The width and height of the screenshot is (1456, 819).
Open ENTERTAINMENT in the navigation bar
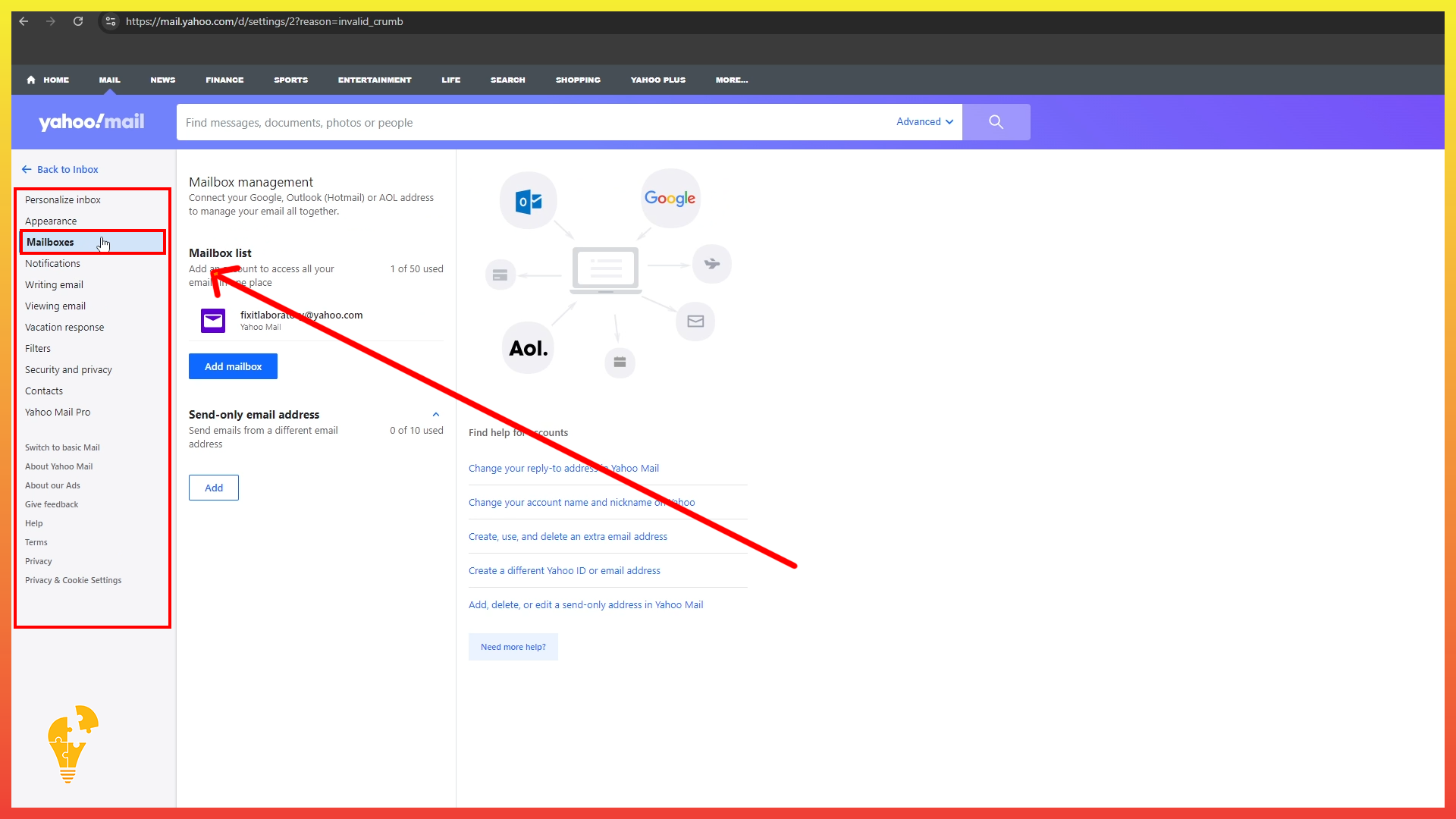375,80
